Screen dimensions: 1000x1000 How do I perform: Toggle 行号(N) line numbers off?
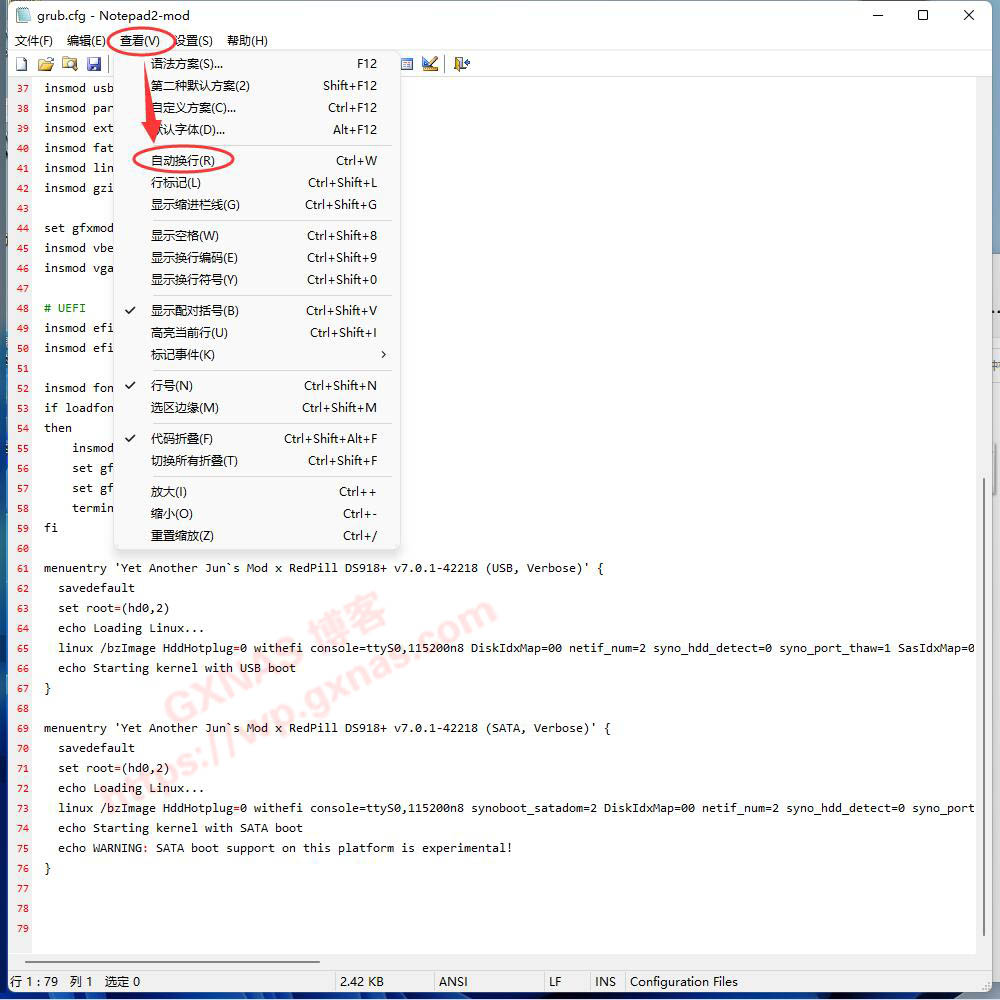[x=172, y=386]
